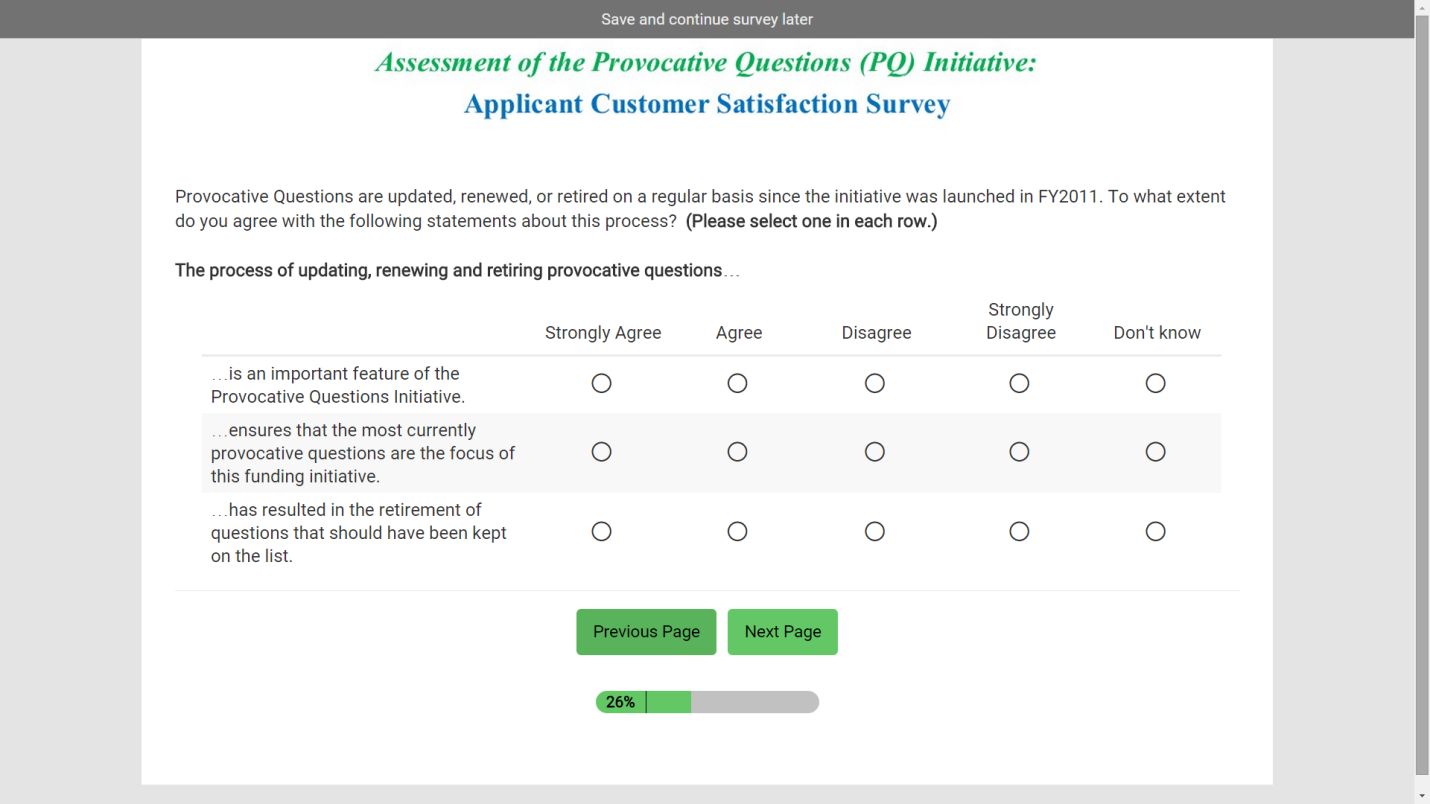Return to the Previous Page
This screenshot has width=1430, height=804.
click(646, 632)
